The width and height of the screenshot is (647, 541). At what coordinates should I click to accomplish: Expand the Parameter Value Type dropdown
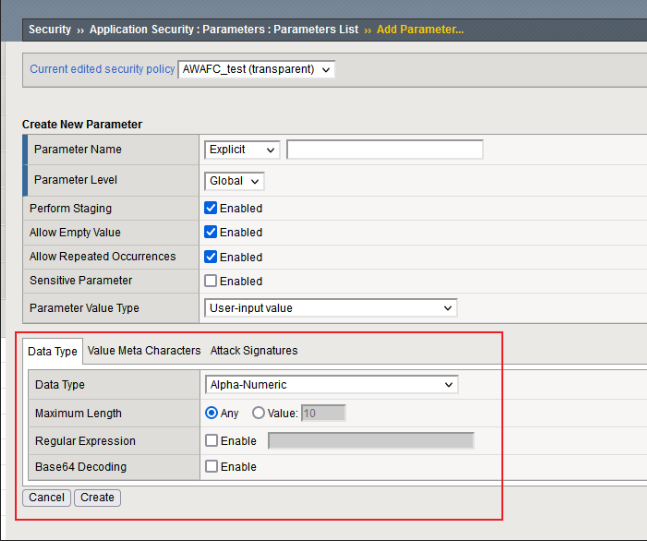pyautogui.click(x=330, y=308)
